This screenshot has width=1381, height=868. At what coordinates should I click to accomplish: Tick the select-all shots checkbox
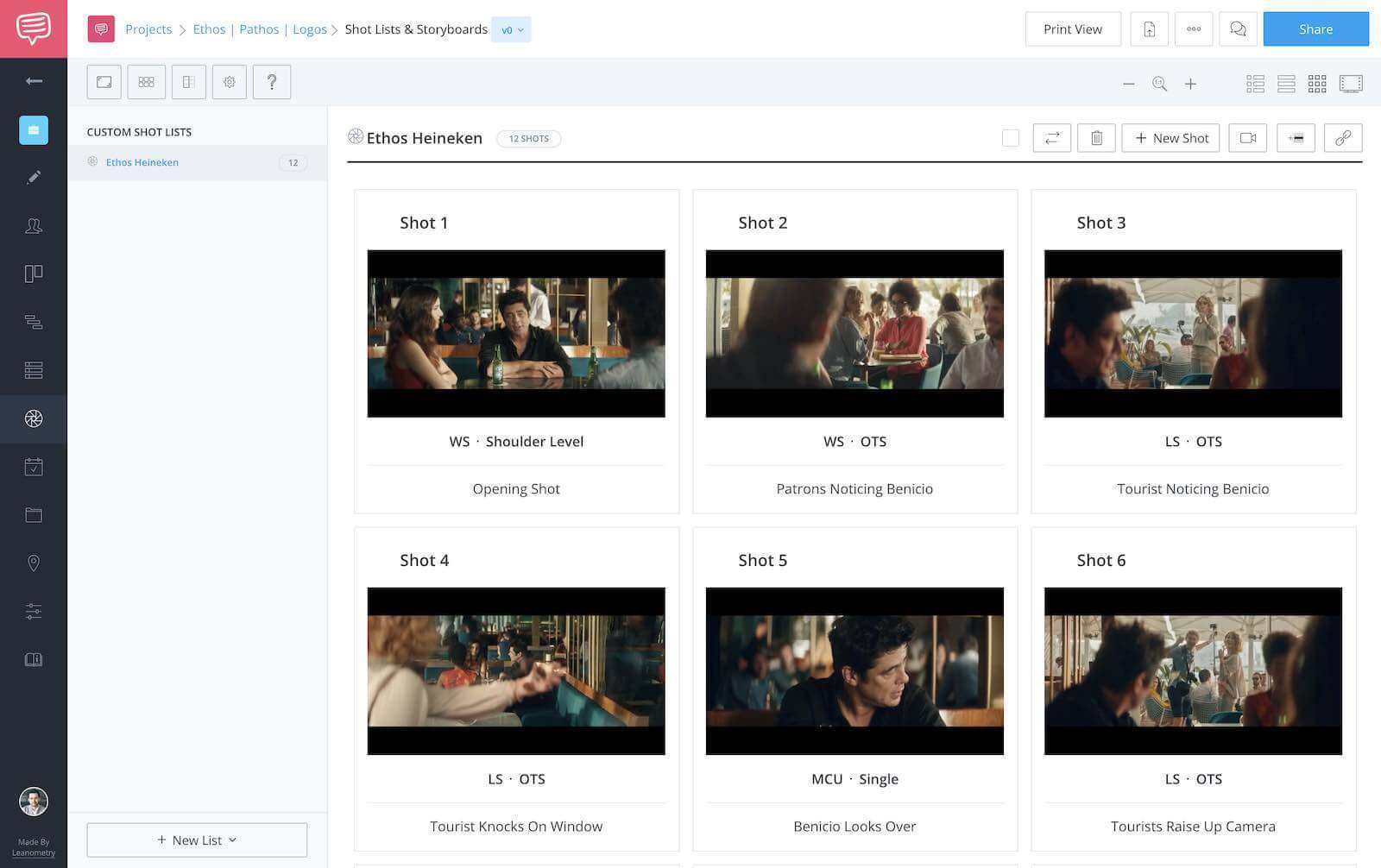tap(1011, 138)
